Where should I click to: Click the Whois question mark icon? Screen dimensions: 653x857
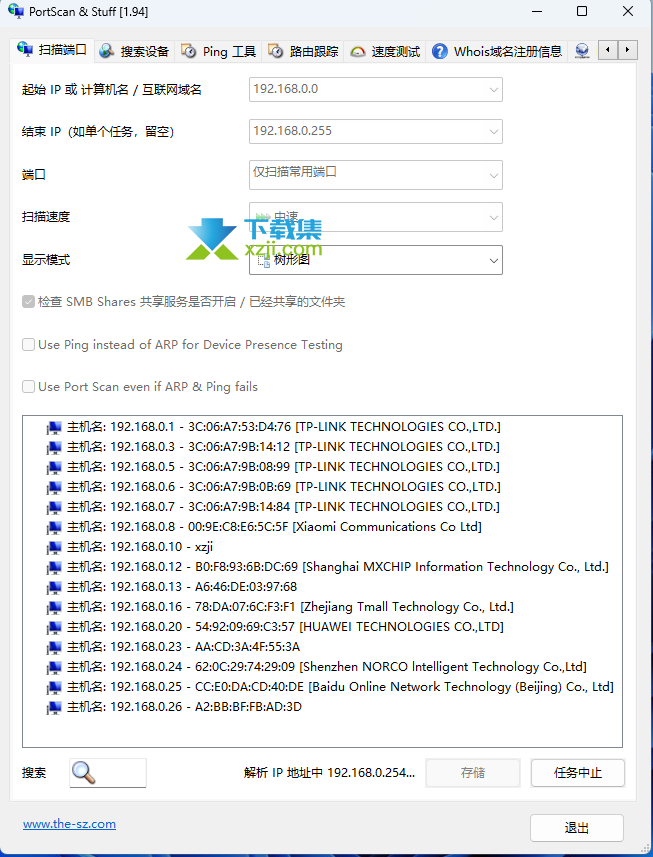[x=439, y=51]
